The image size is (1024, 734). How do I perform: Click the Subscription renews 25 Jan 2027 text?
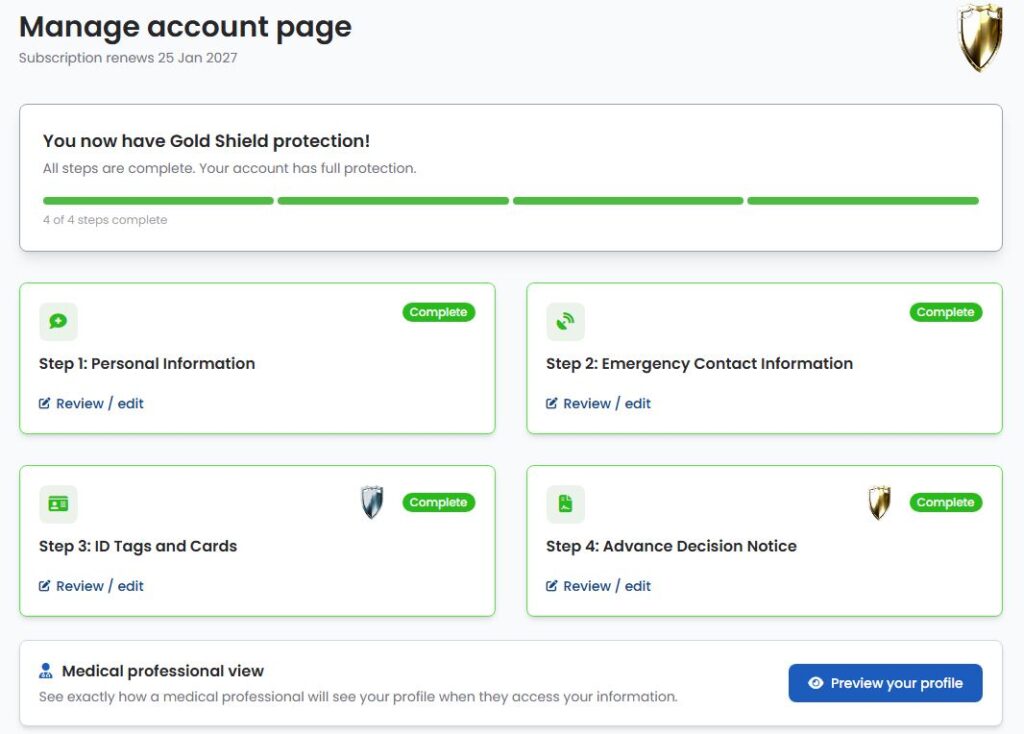[128, 58]
